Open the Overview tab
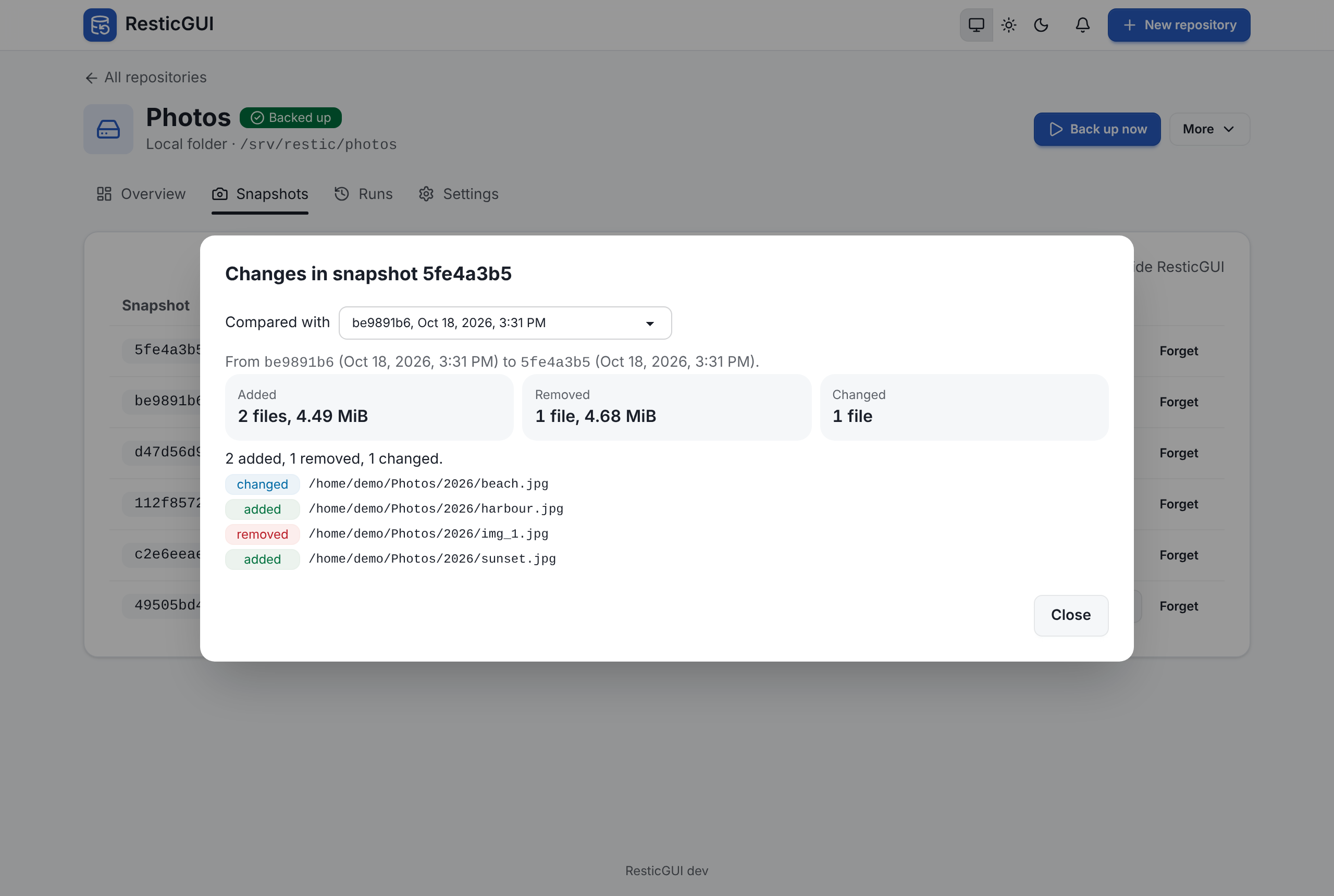1334x896 pixels. [x=141, y=194]
